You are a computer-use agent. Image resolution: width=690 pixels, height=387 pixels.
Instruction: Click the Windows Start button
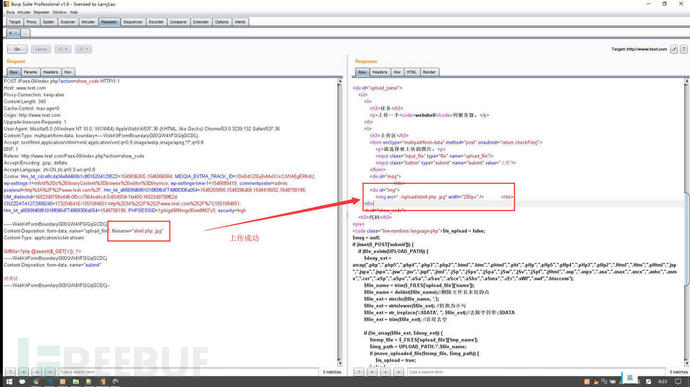pos(9,382)
